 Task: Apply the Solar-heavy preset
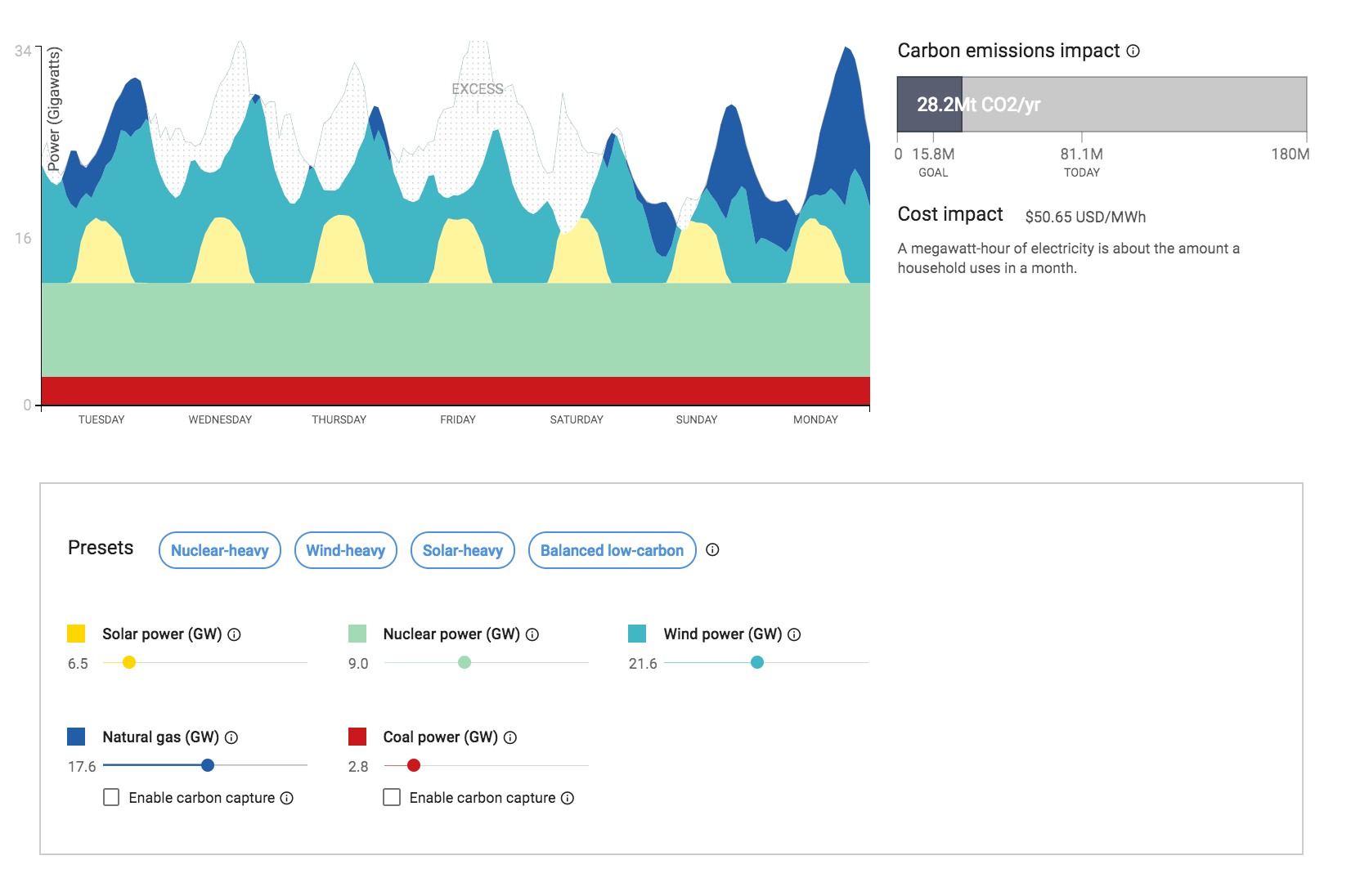463,550
